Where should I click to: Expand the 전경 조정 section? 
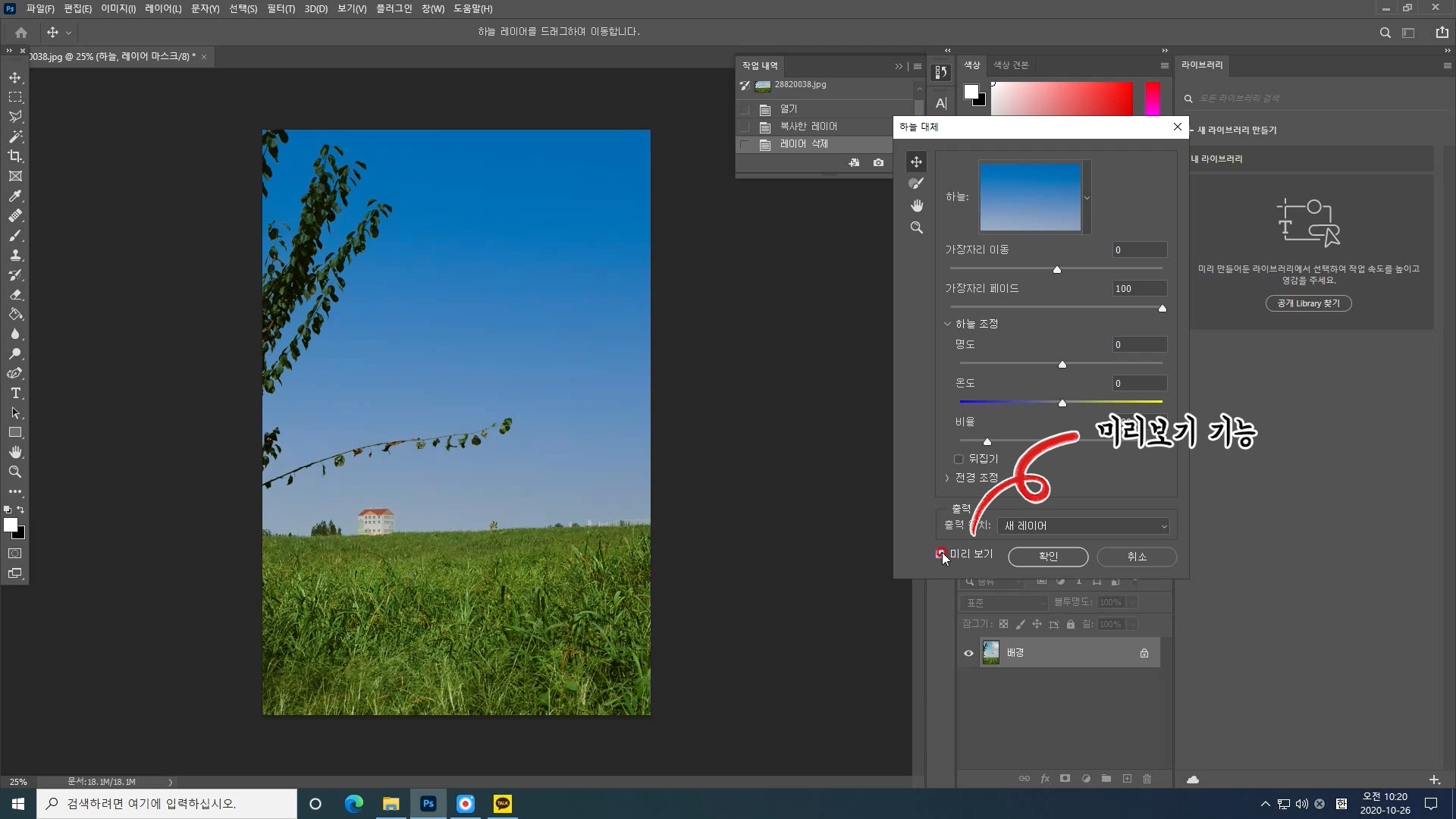point(947,478)
